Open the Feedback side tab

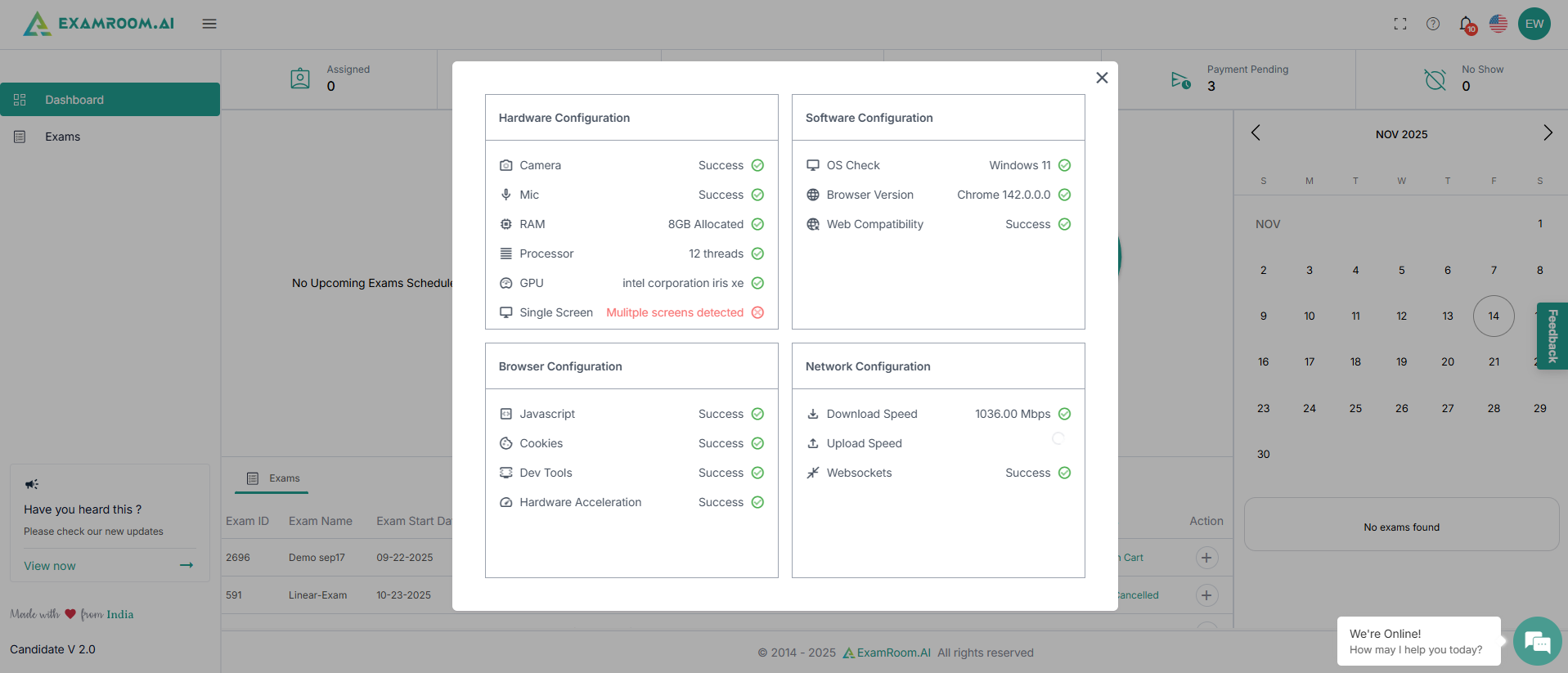1552,336
